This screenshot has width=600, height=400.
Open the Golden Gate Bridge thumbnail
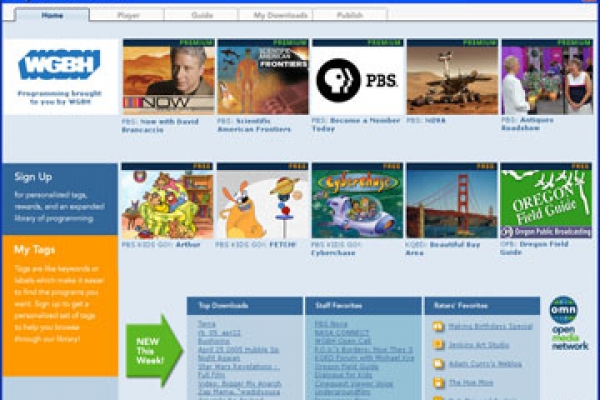point(452,200)
